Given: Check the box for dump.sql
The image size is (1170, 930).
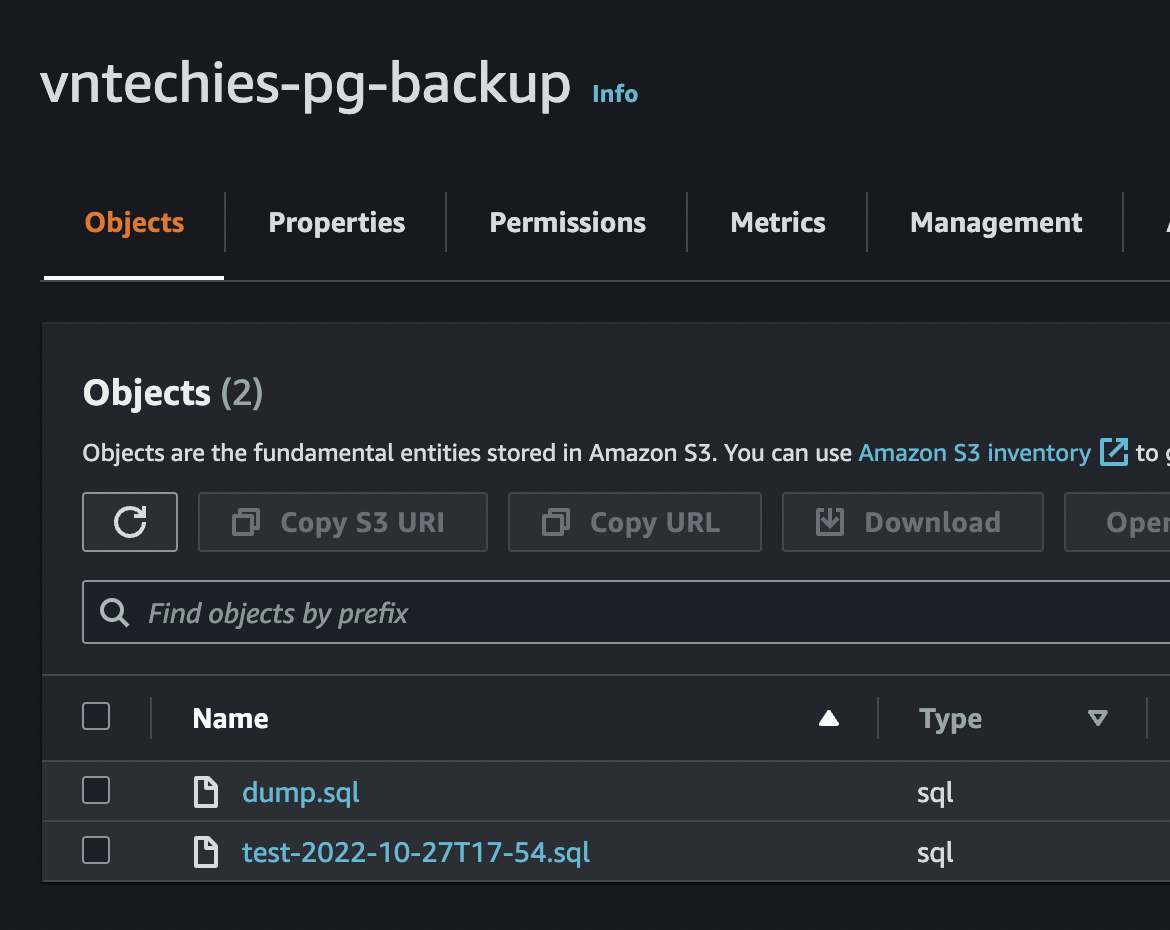Looking at the screenshot, I should tap(96, 792).
